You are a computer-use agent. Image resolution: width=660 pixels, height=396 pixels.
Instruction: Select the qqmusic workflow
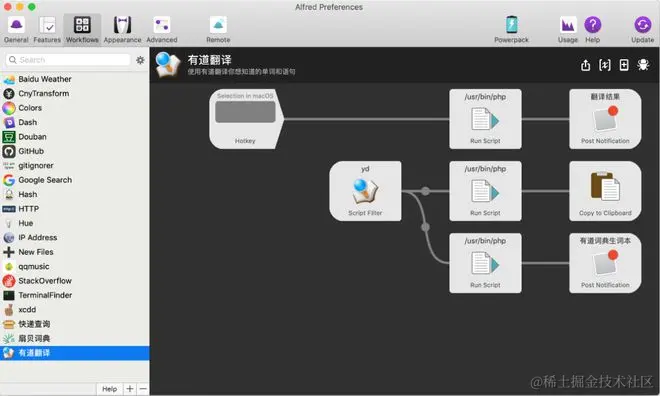[x=75, y=266]
